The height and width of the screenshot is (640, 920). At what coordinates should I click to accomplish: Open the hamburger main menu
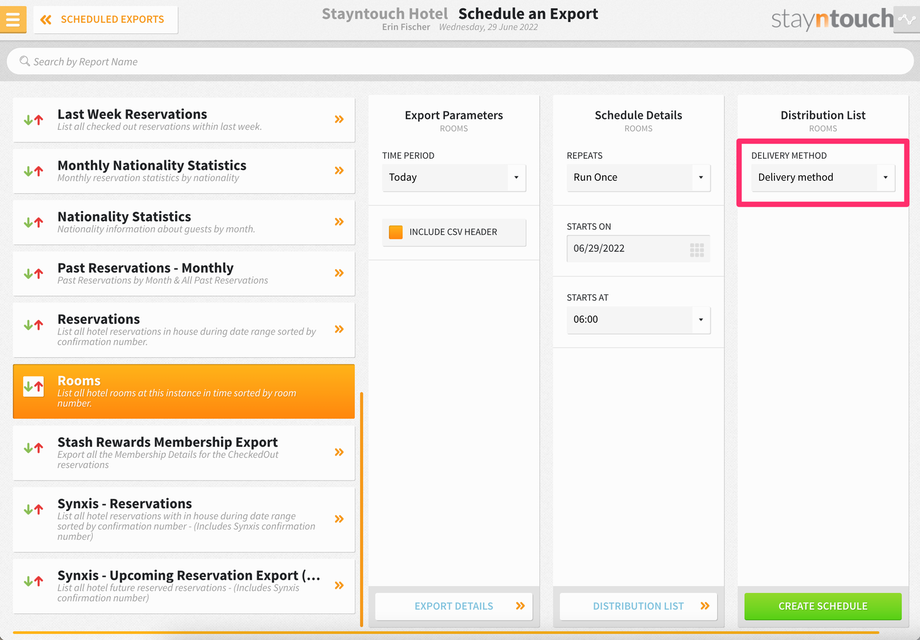[x=13, y=19]
